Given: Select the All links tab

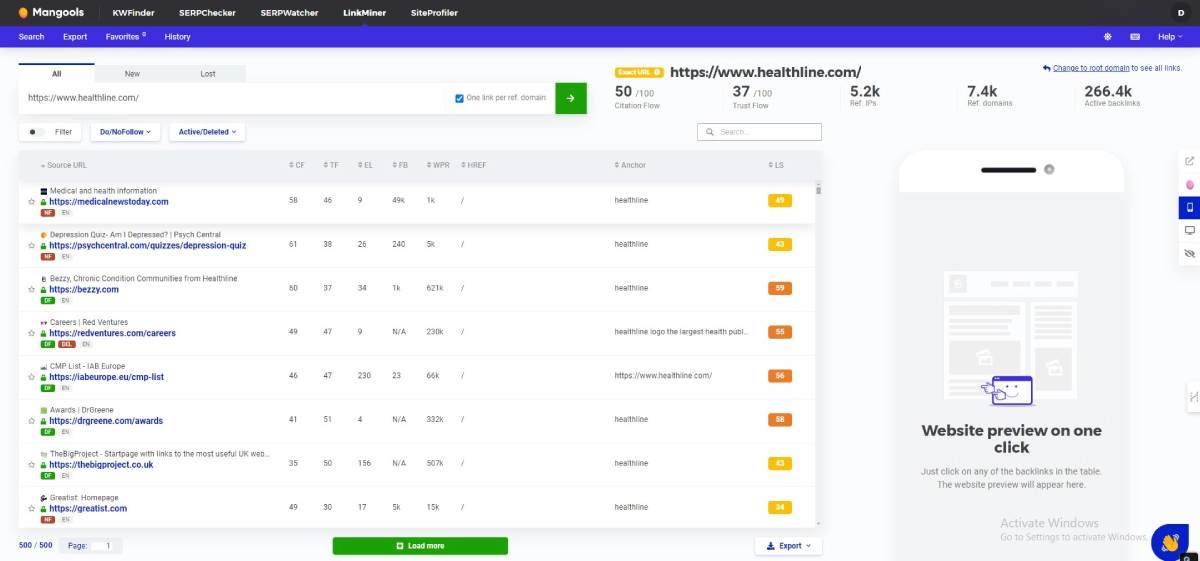Looking at the screenshot, I should point(56,73).
